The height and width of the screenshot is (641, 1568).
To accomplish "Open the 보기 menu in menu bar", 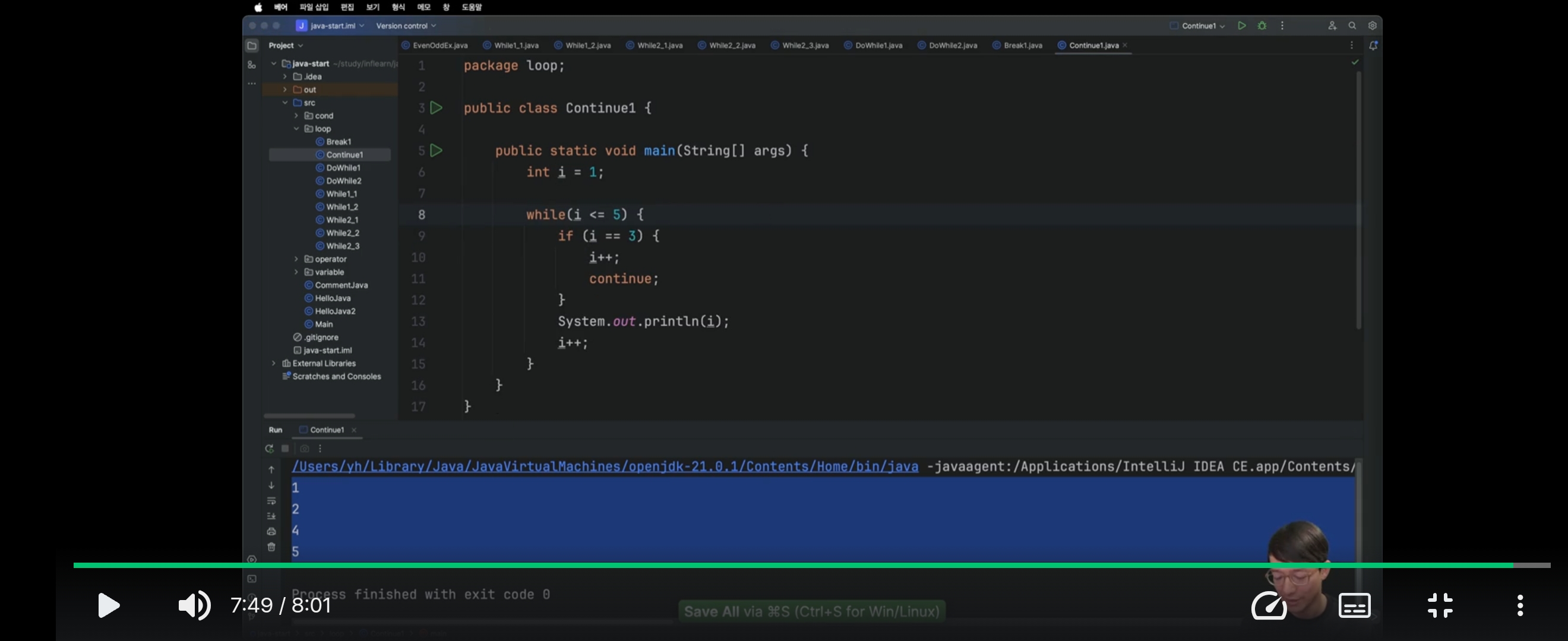I will [x=373, y=7].
